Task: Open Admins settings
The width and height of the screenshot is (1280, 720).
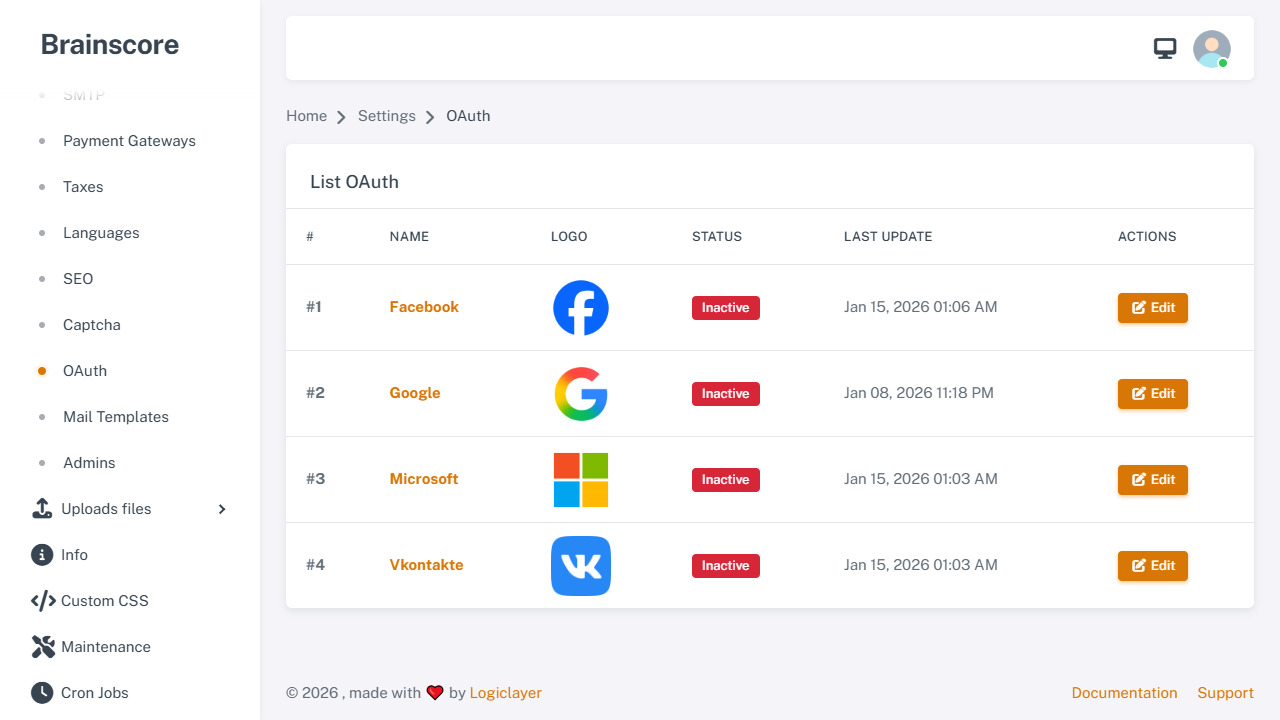Action: point(89,463)
